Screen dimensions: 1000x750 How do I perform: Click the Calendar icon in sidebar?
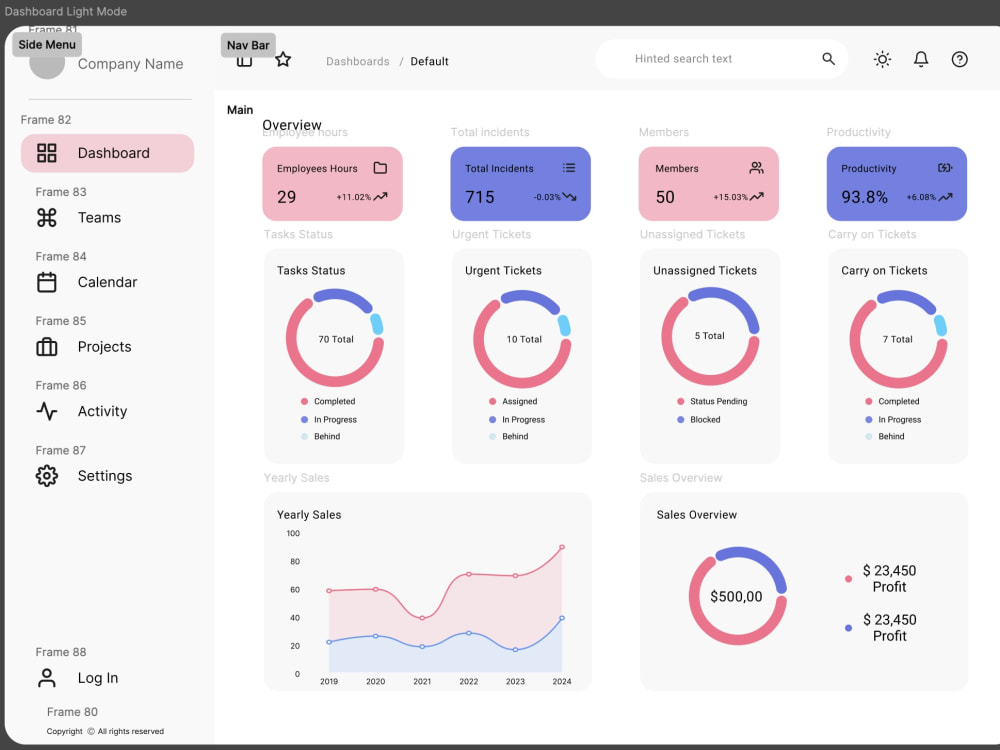(47, 282)
